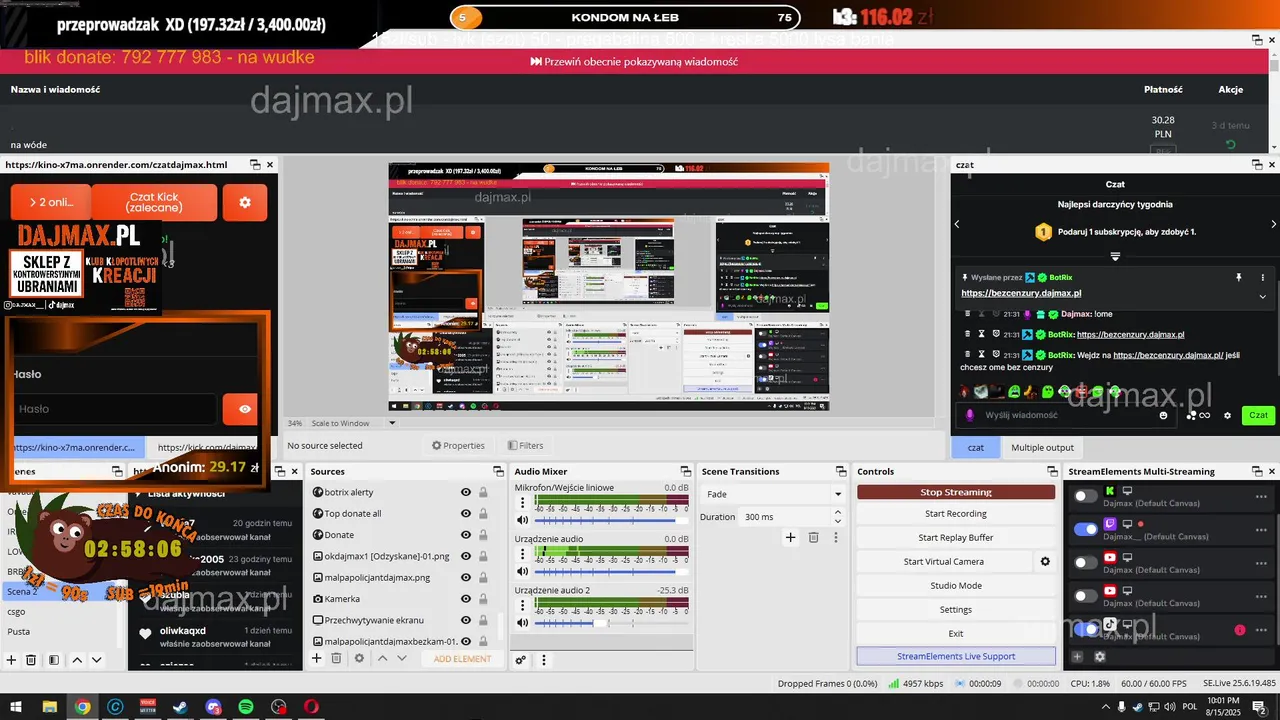This screenshot has width=1280, height=720.
Task: Hide the Donate source
Action: 465,535
